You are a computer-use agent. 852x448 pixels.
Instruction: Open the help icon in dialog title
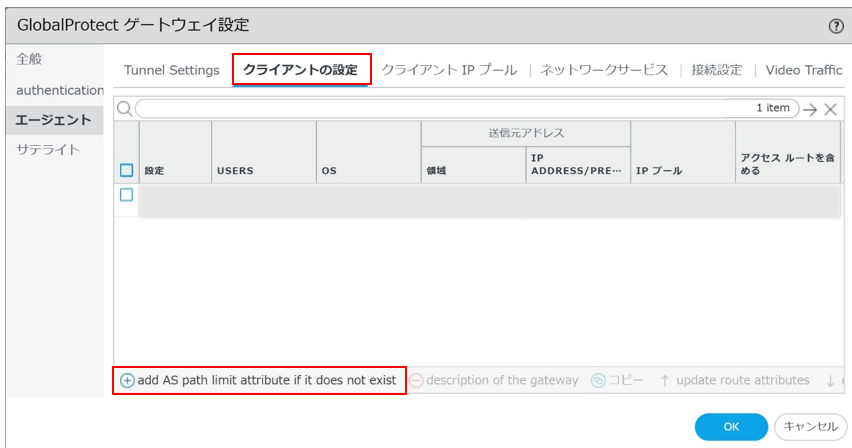pos(836,26)
